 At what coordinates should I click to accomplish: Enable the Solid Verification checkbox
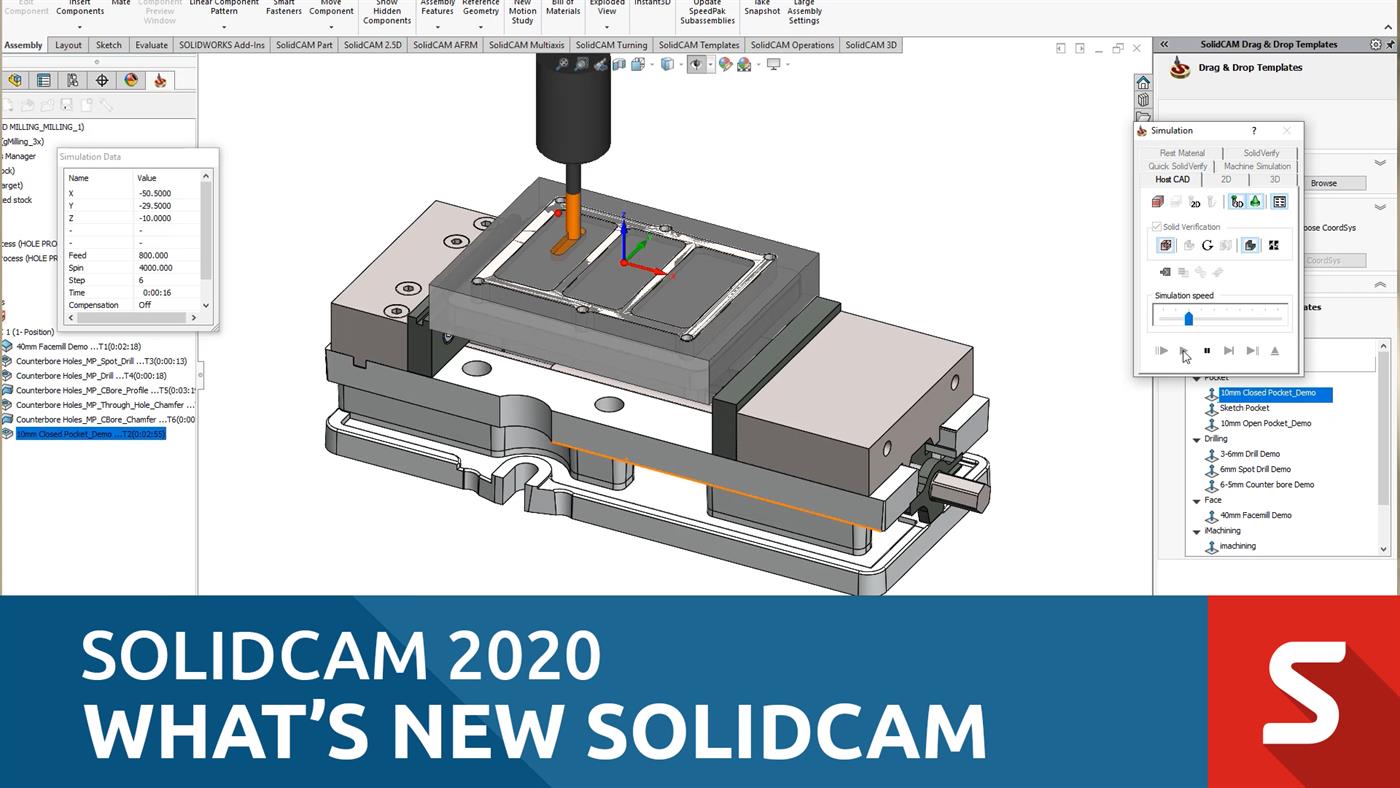(x=1157, y=226)
